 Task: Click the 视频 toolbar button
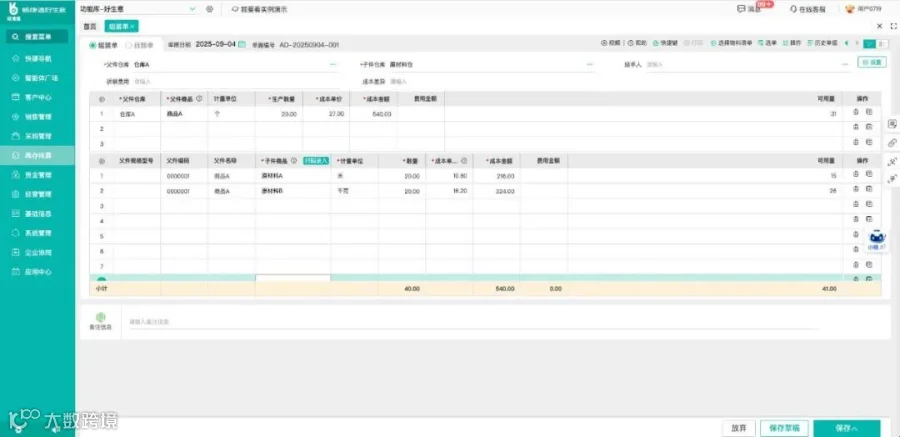click(611, 43)
